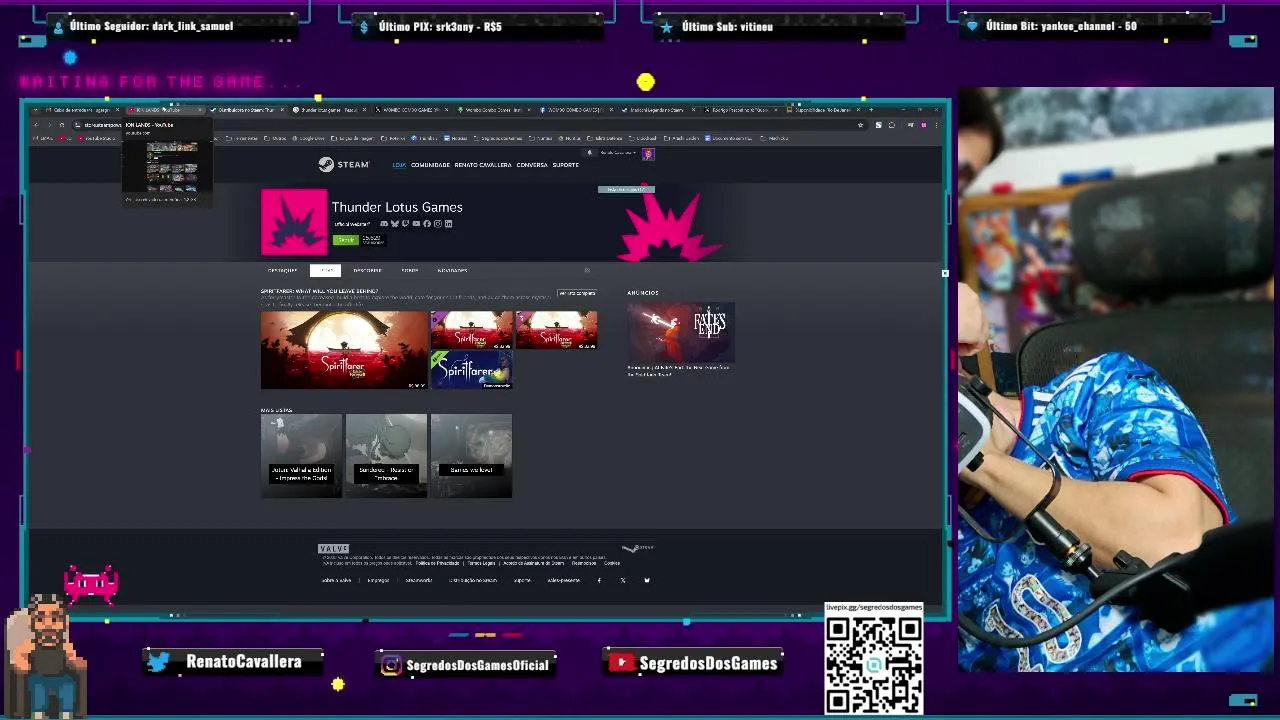Image resolution: width=1280 pixels, height=720 pixels.
Task: Switch to the DESTAQUES tab
Action: click(282, 271)
